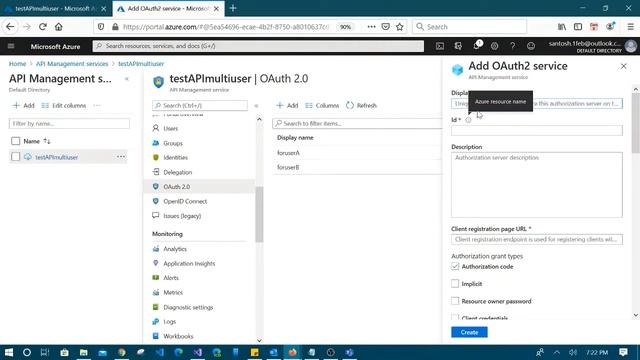Click the Id field info icon
The image size is (640, 360).
[x=468, y=120]
